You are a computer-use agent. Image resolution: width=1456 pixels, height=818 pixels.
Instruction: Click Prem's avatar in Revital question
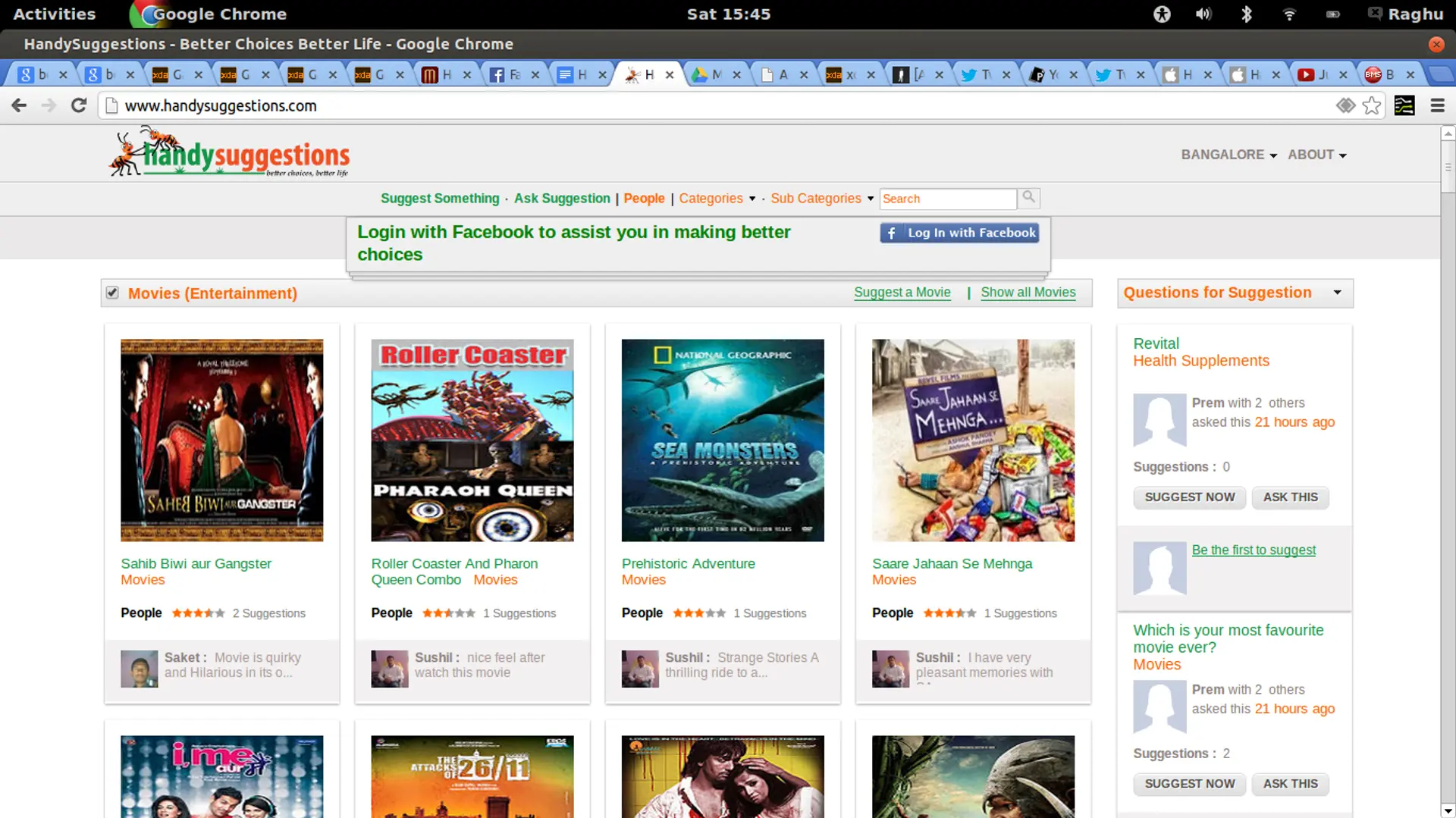click(x=1159, y=420)
